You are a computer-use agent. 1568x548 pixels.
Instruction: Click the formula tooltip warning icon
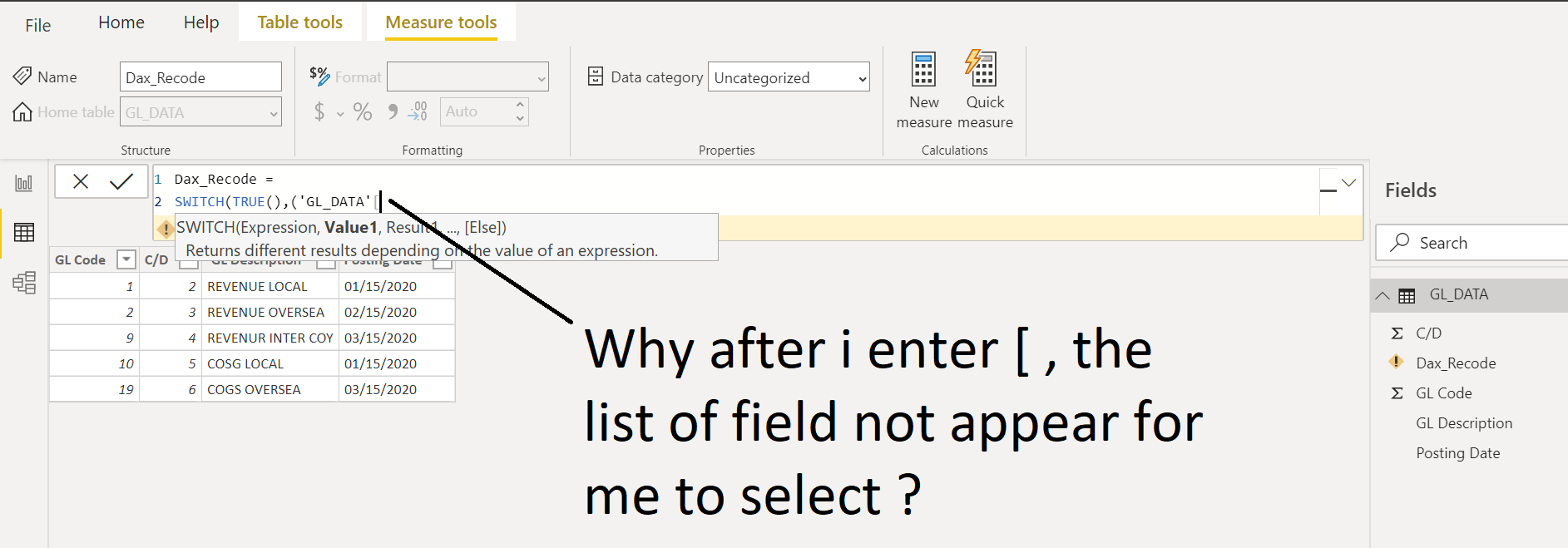166,229
